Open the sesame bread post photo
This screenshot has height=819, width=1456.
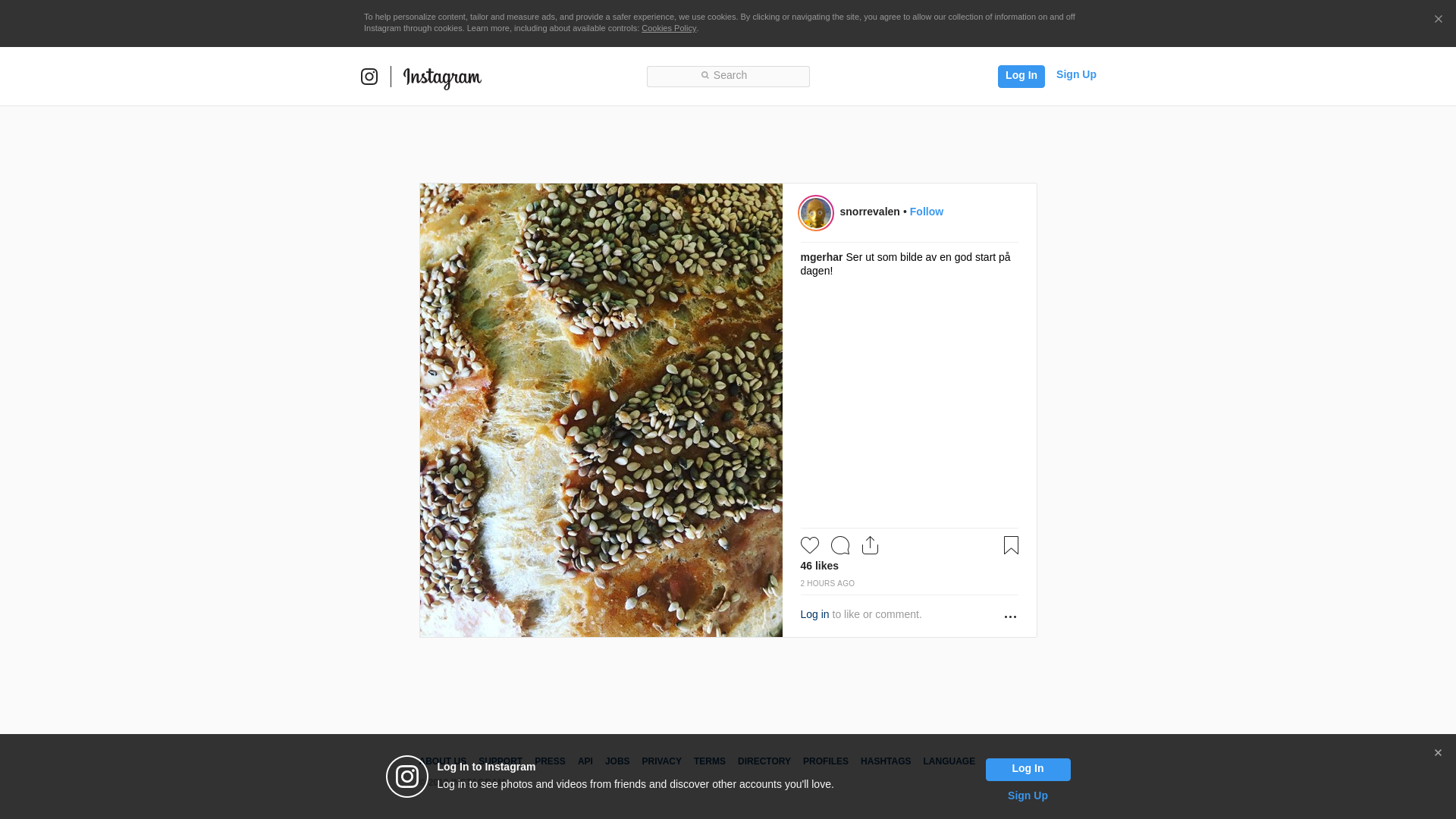coord(601,410)
